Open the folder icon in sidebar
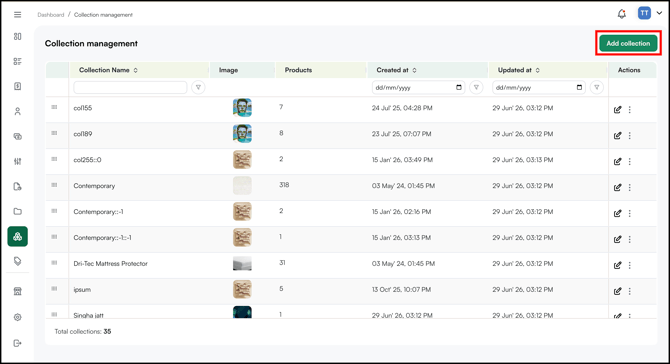 18,211
